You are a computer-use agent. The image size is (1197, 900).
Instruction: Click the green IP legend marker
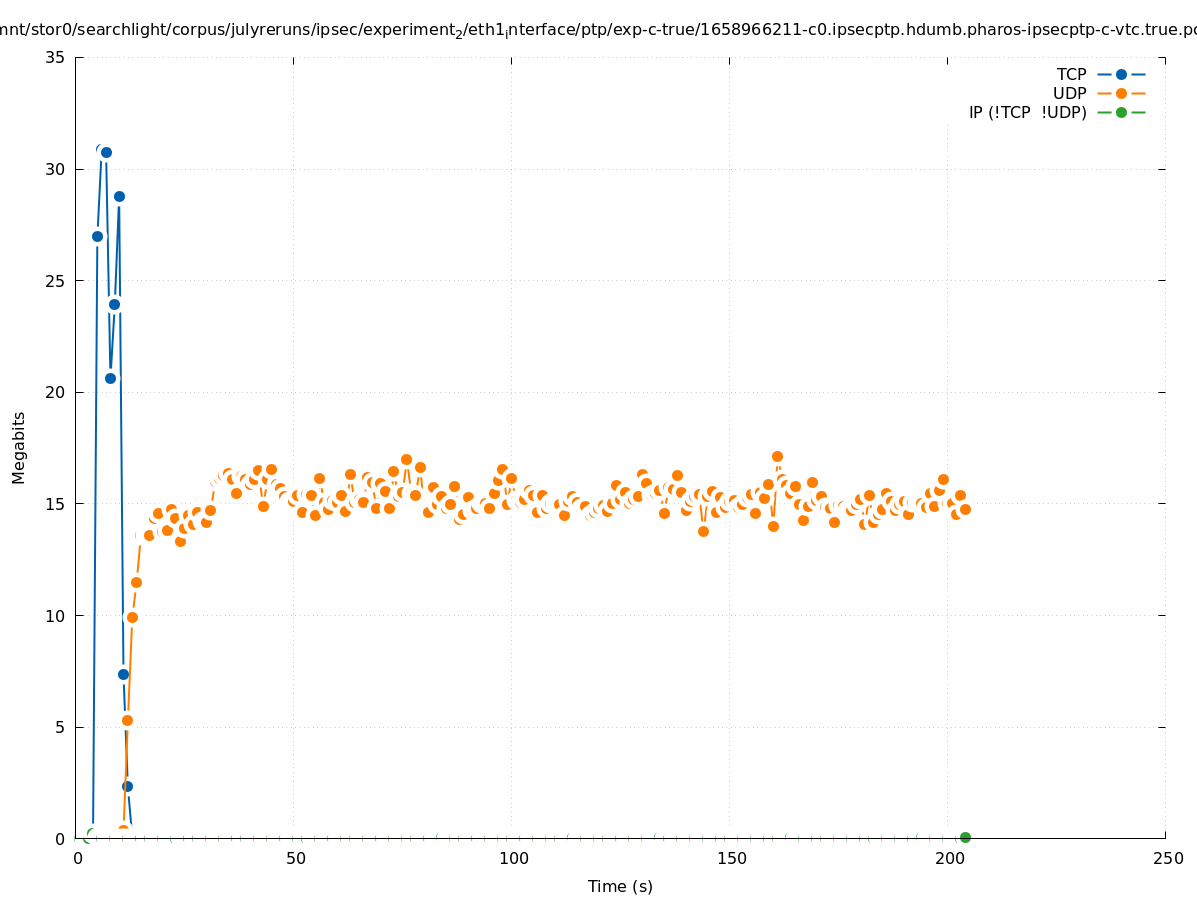(x=1121, y=112)
